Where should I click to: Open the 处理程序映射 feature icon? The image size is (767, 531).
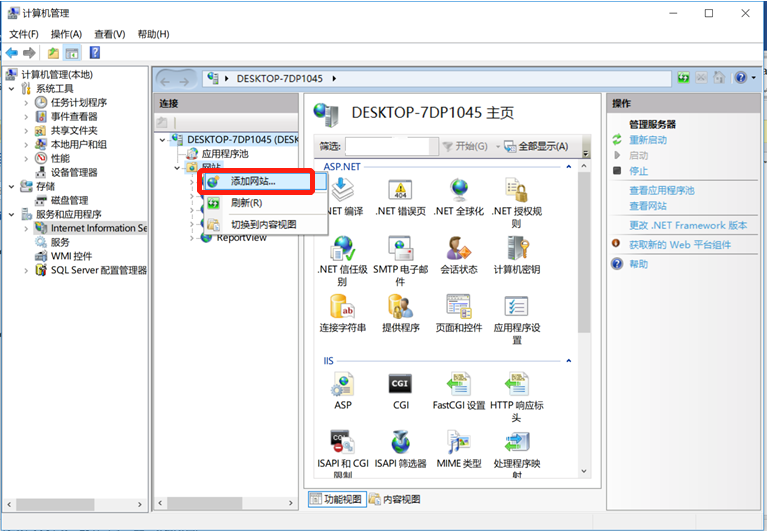(517, 442)
